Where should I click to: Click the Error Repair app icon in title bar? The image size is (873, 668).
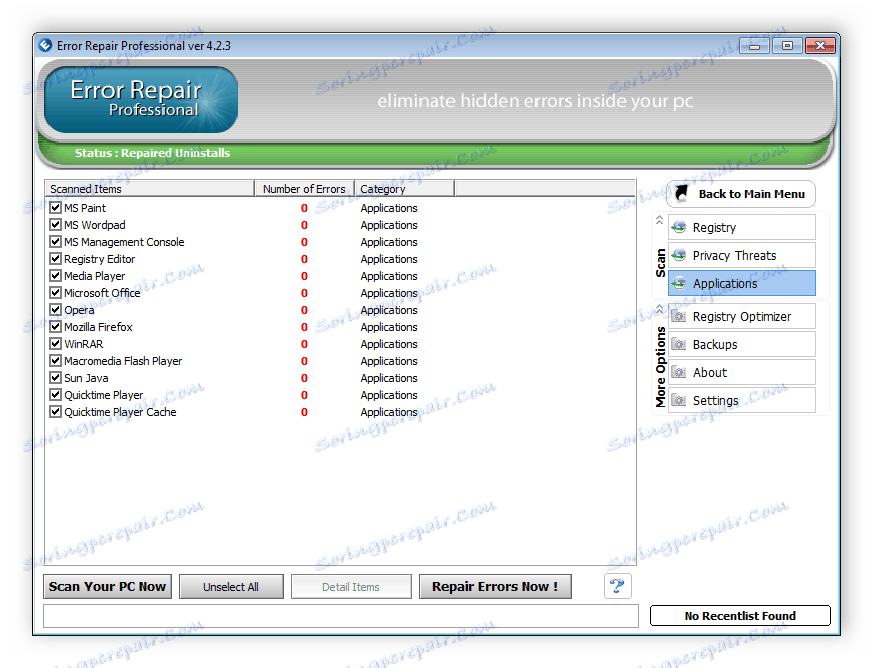(45, 45)
